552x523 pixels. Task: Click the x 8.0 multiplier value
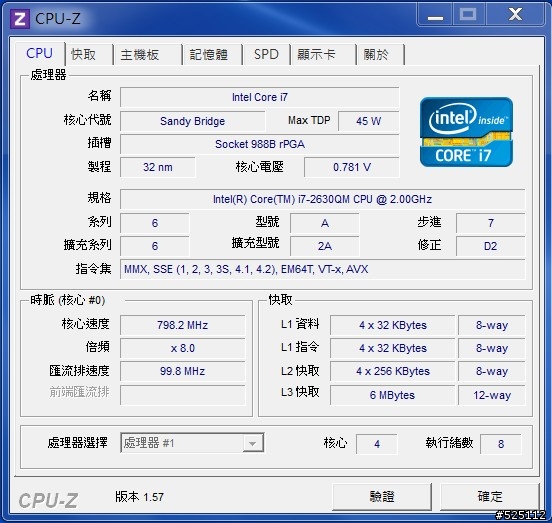point(182,348)
